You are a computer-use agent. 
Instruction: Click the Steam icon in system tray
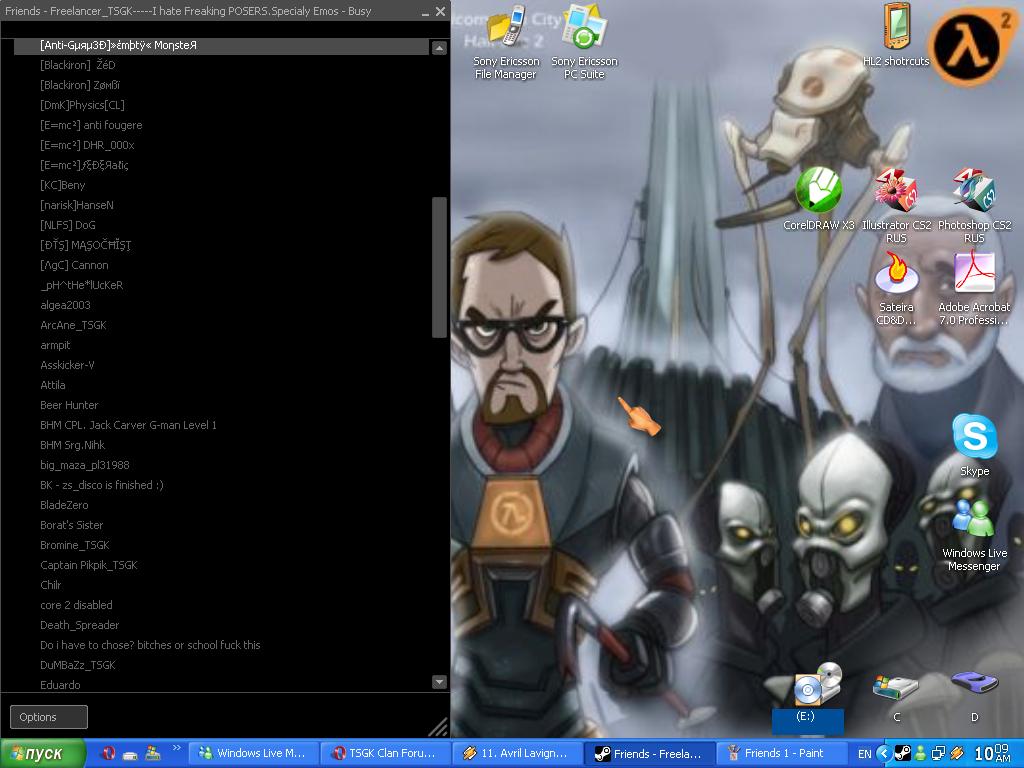[902, 753]
